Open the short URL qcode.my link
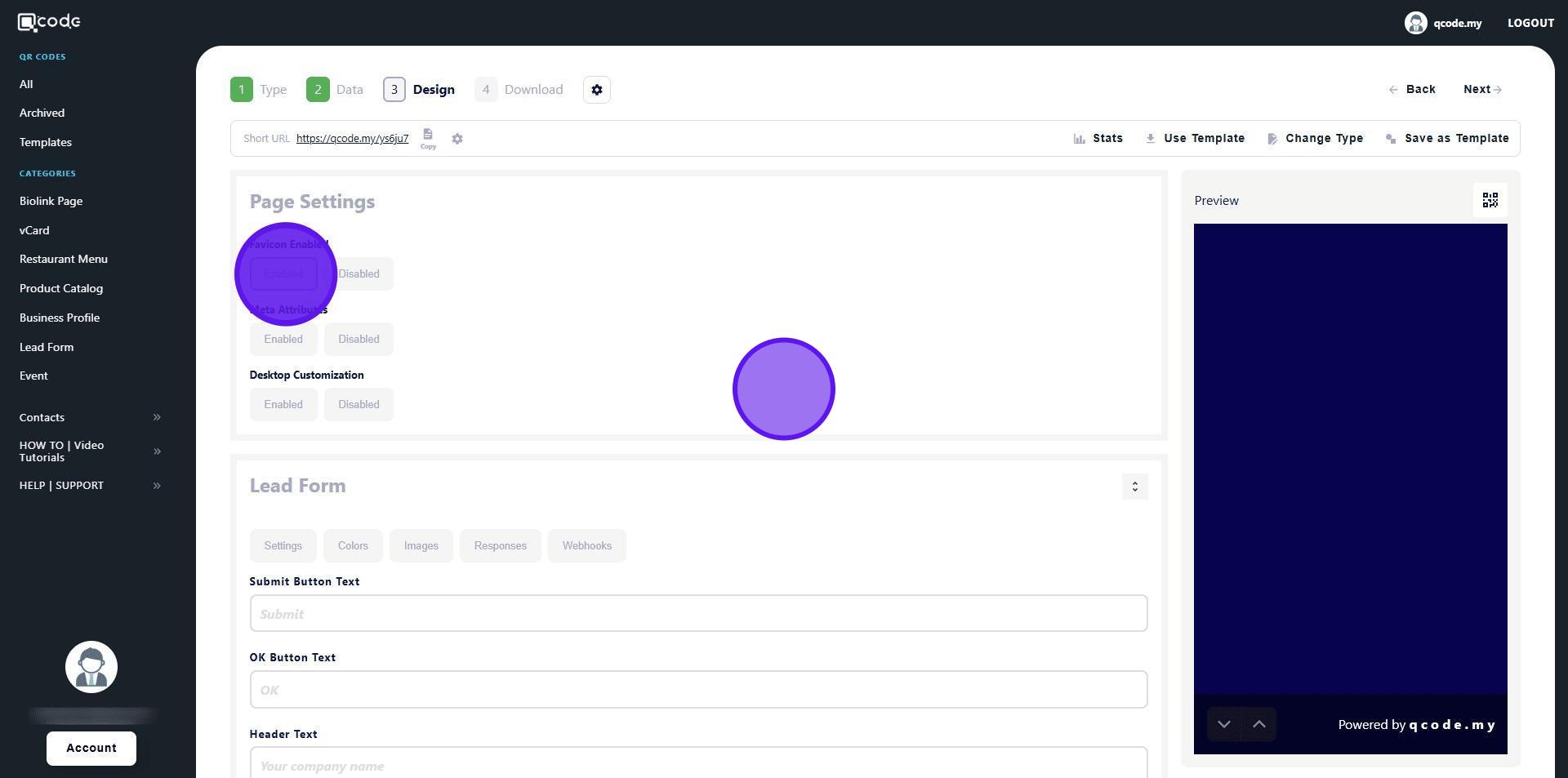The image size is (1568, 778). pyautogui.click(x=352, y=139)
